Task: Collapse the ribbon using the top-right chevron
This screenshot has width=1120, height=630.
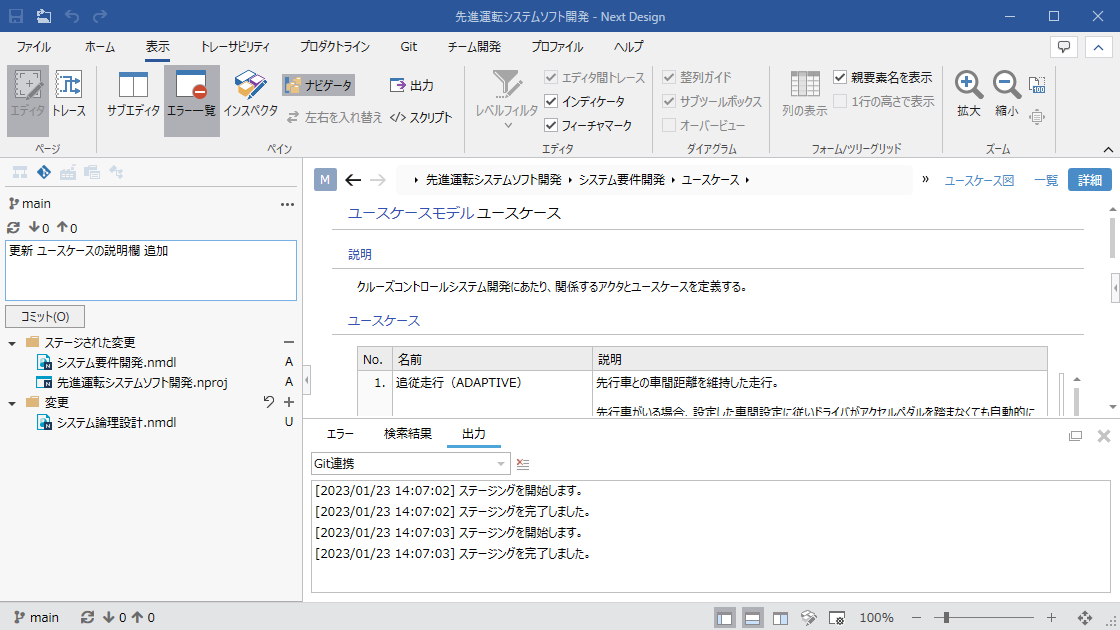Action: click(1099, 47)
